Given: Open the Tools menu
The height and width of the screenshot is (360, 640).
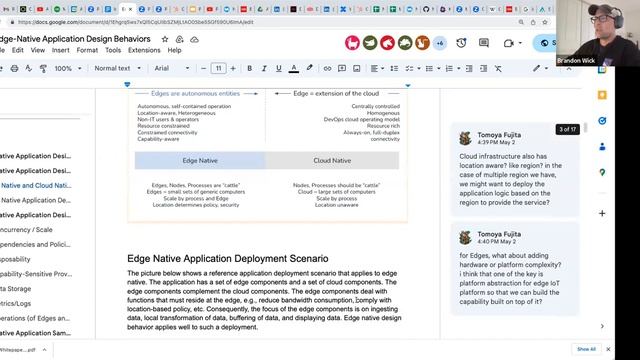Looking at the screenshot, I should pyautogui.click(x=113, y=50).
